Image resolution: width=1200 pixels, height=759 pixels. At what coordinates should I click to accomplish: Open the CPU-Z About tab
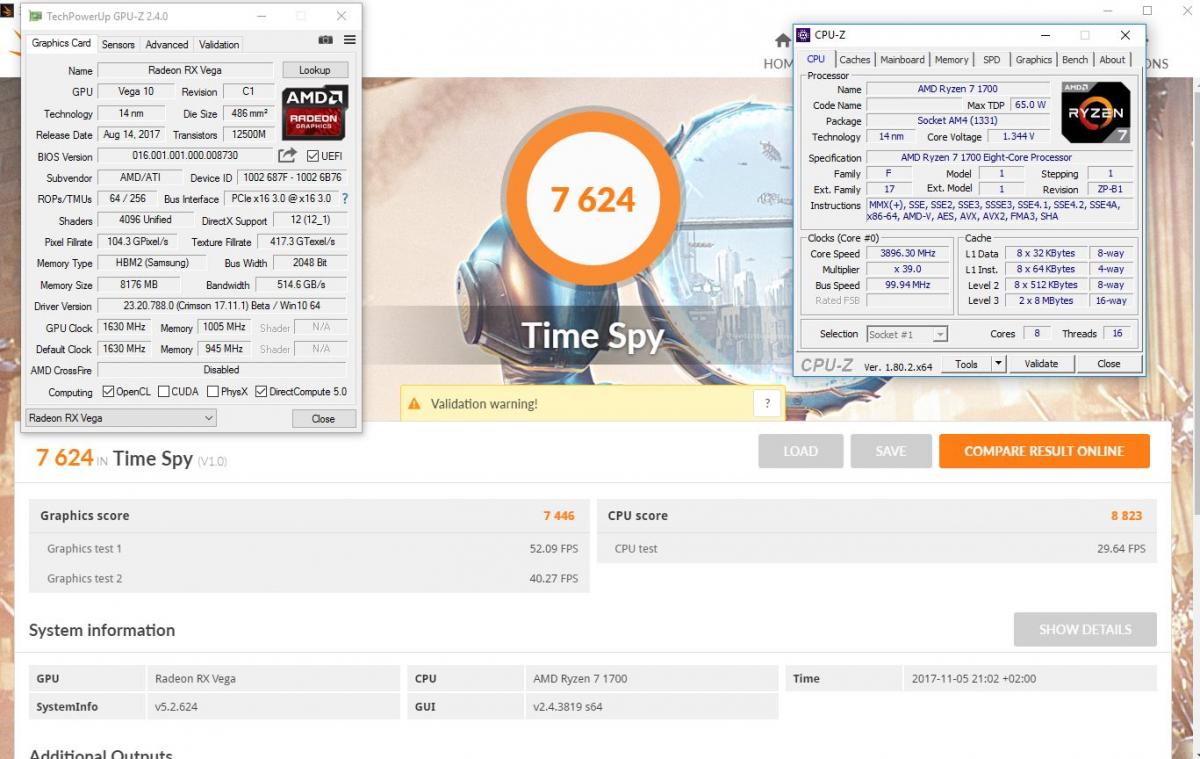pos(1112,60)
